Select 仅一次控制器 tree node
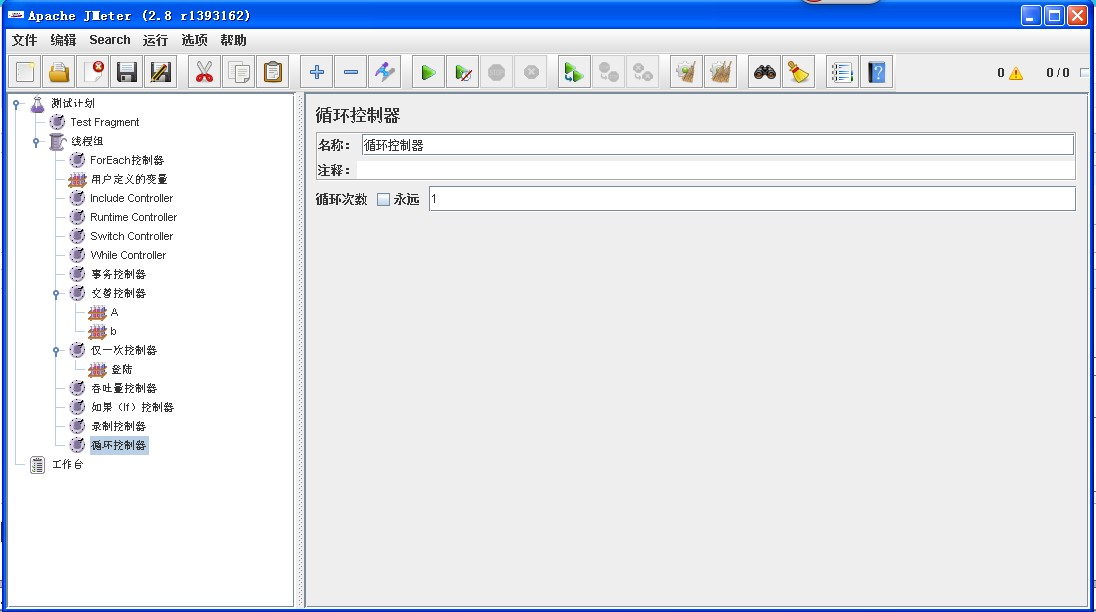 pyautogui.click(x=124, y=351)
